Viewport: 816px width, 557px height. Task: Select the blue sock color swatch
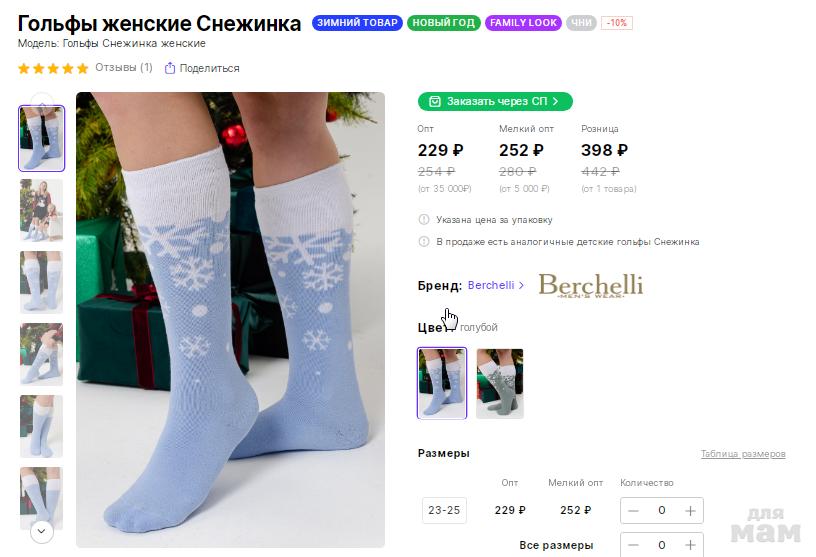tap(442, 383)
